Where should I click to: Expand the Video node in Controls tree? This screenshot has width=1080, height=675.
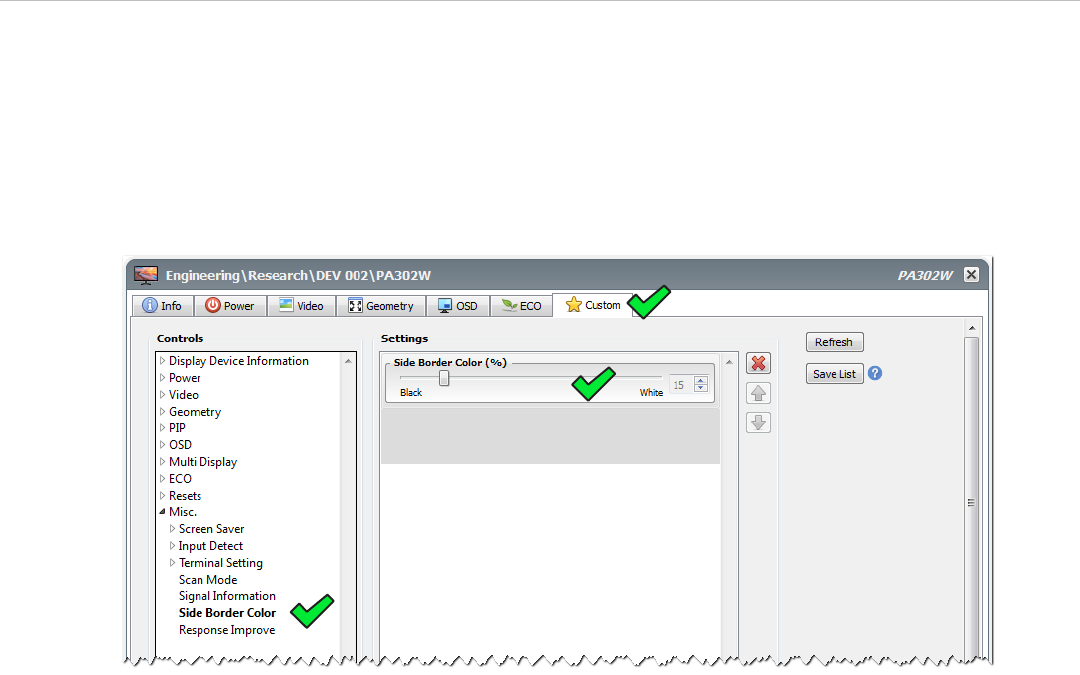coord(163,395)
